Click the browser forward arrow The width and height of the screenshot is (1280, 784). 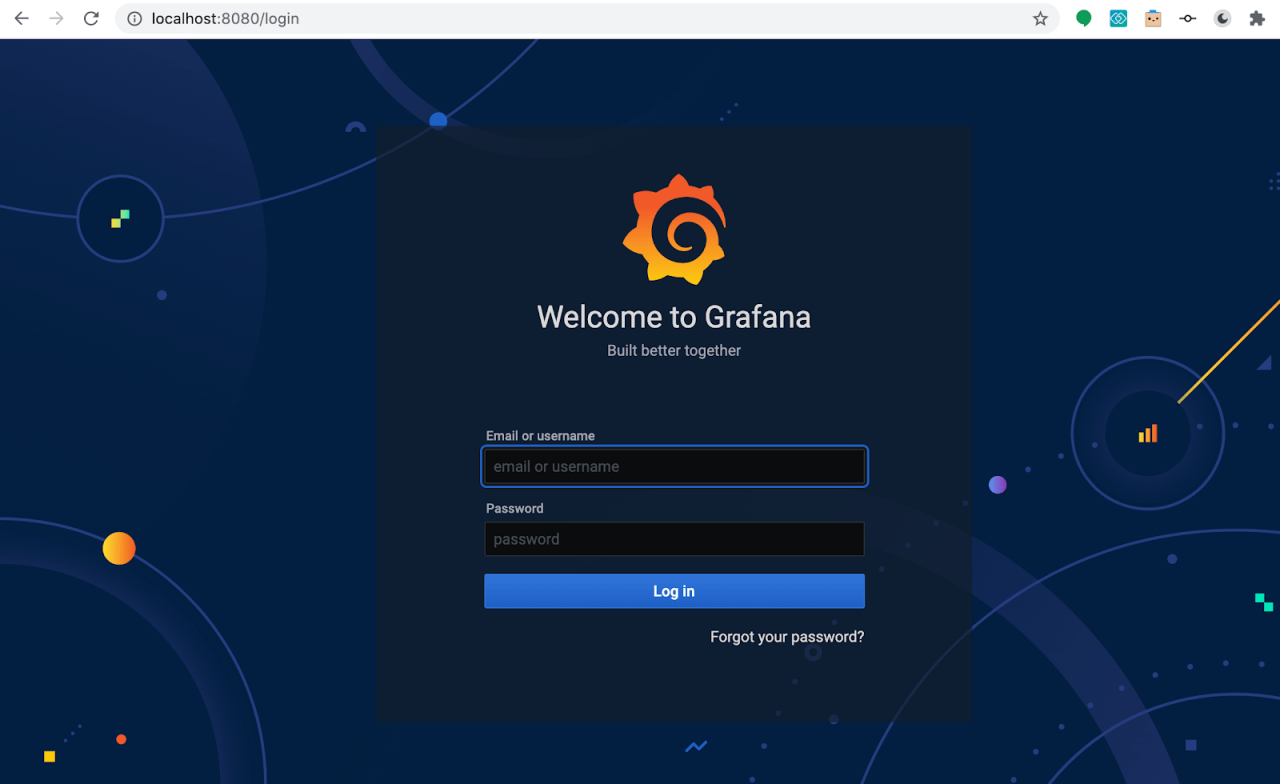57,19
